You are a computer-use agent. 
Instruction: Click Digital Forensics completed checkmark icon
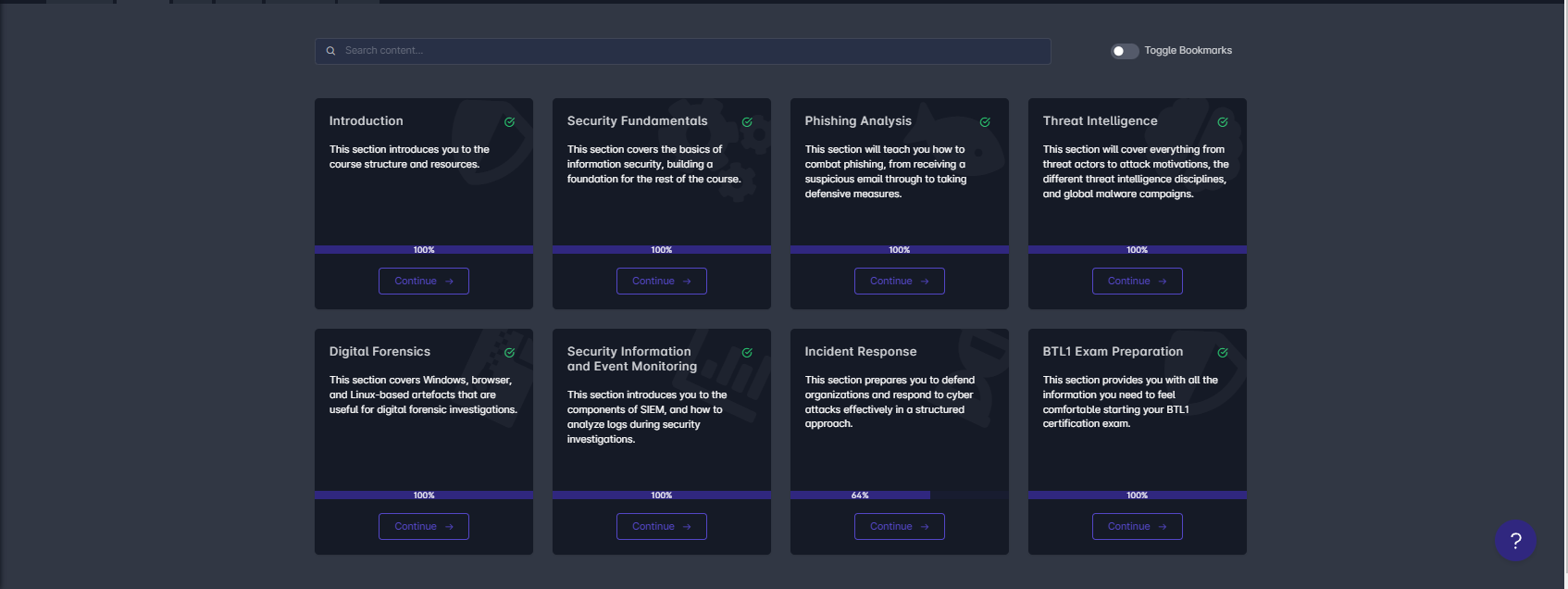509,353
